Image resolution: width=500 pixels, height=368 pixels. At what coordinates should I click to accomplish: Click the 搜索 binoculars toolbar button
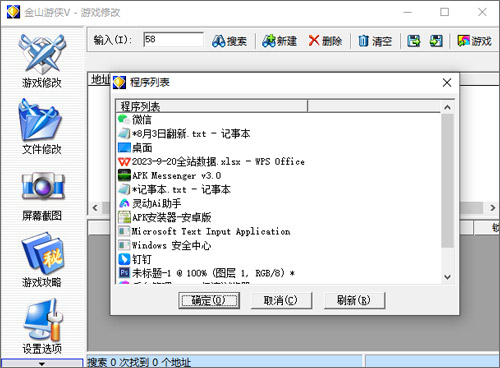pos(229,41)
